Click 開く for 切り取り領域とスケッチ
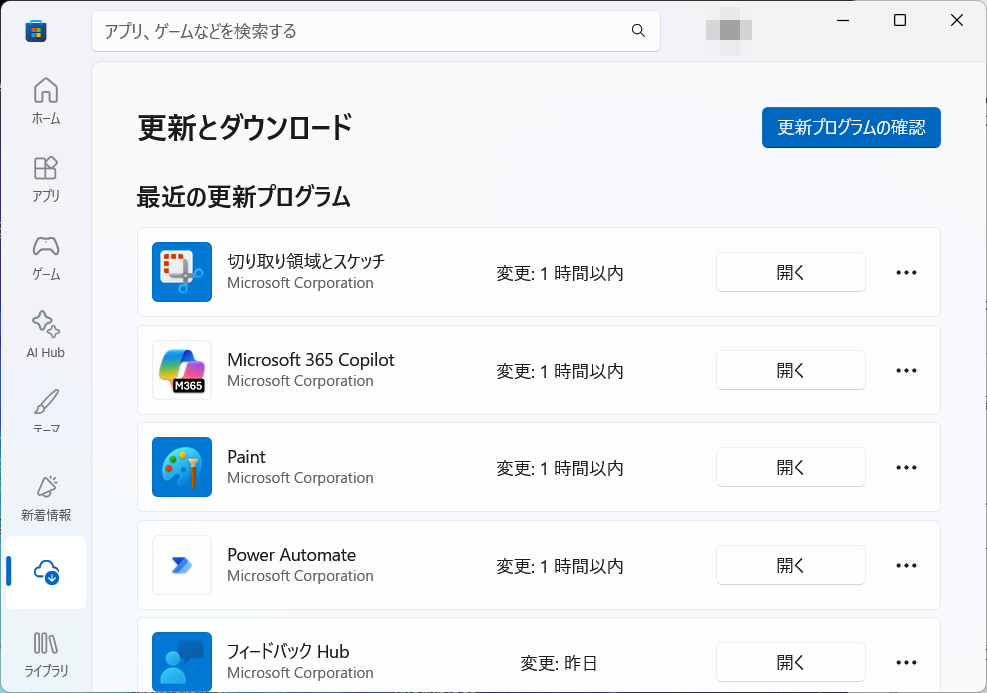987x693 pixels. [x=791, y=273]
